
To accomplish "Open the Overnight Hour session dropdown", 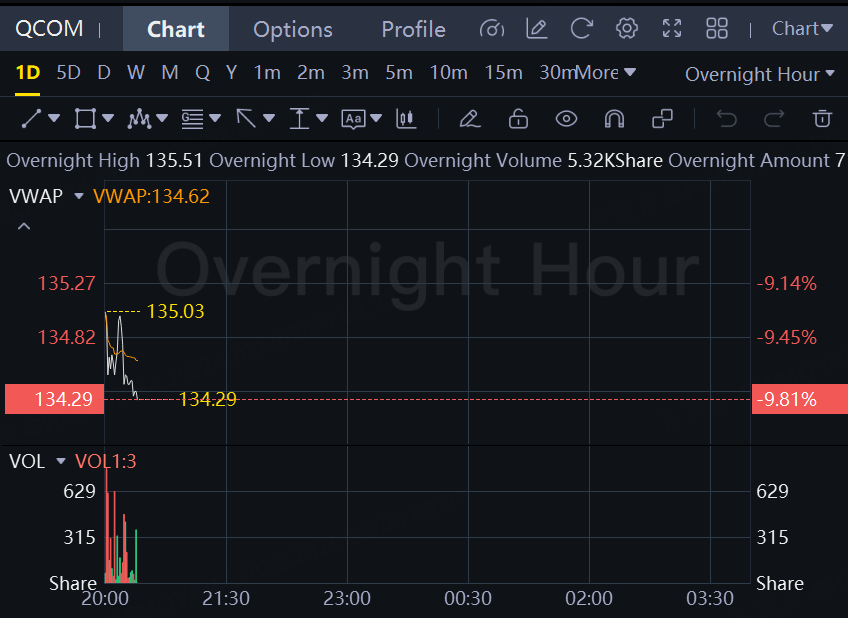I will [759, 74].
